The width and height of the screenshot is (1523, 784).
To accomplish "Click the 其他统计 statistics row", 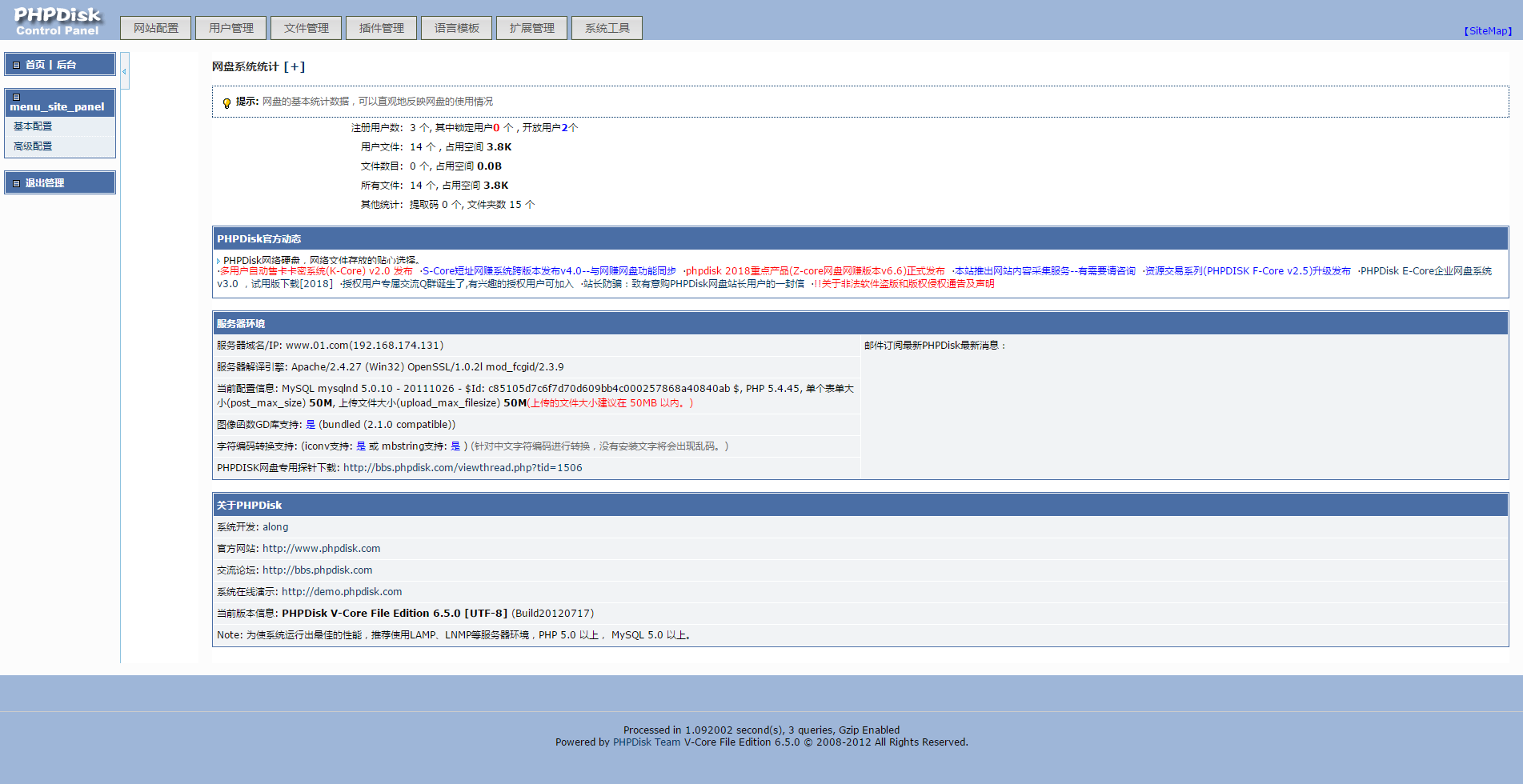I will click(x=448, y=205).
